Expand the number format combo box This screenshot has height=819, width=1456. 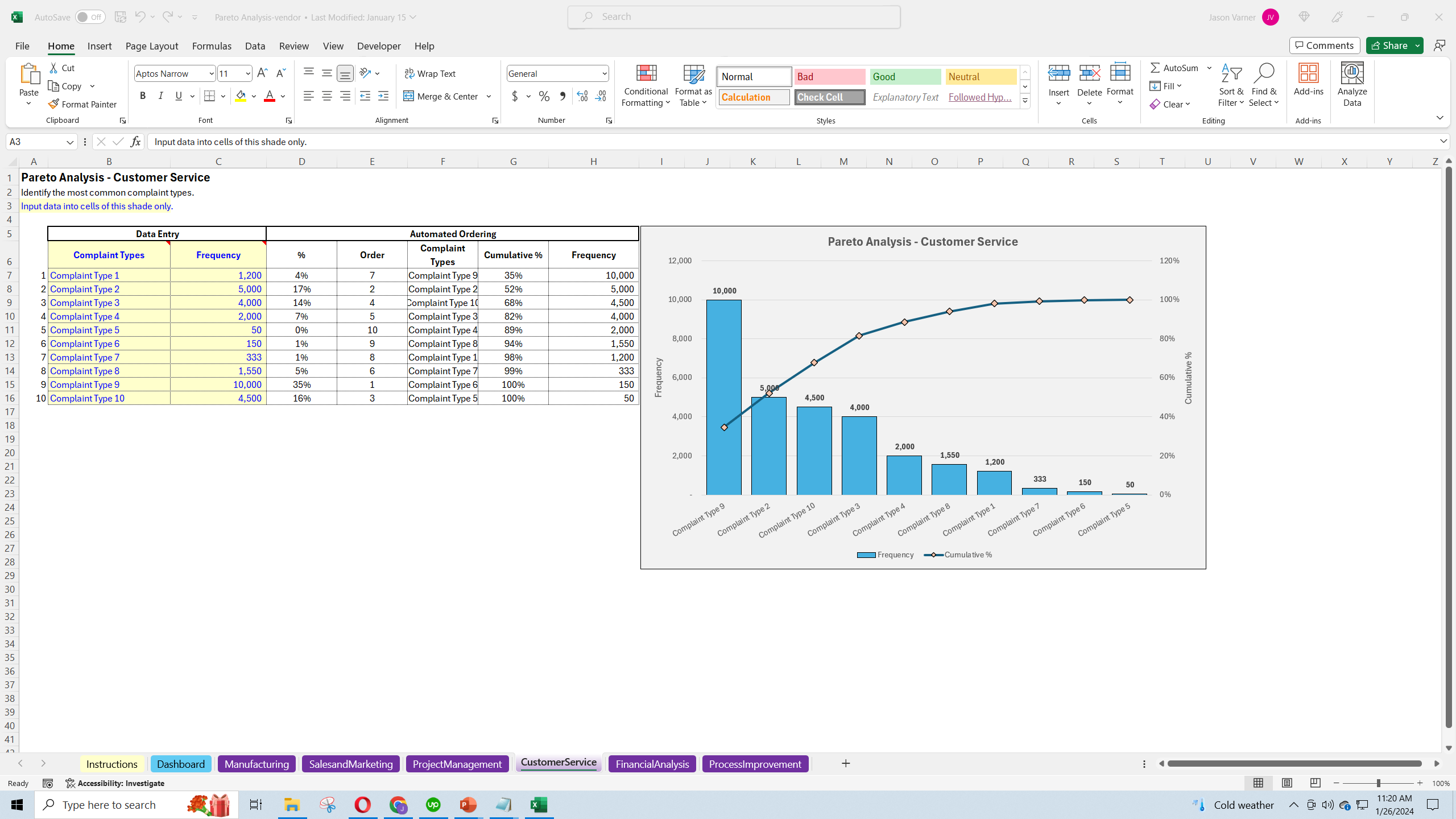coord(604,73)
